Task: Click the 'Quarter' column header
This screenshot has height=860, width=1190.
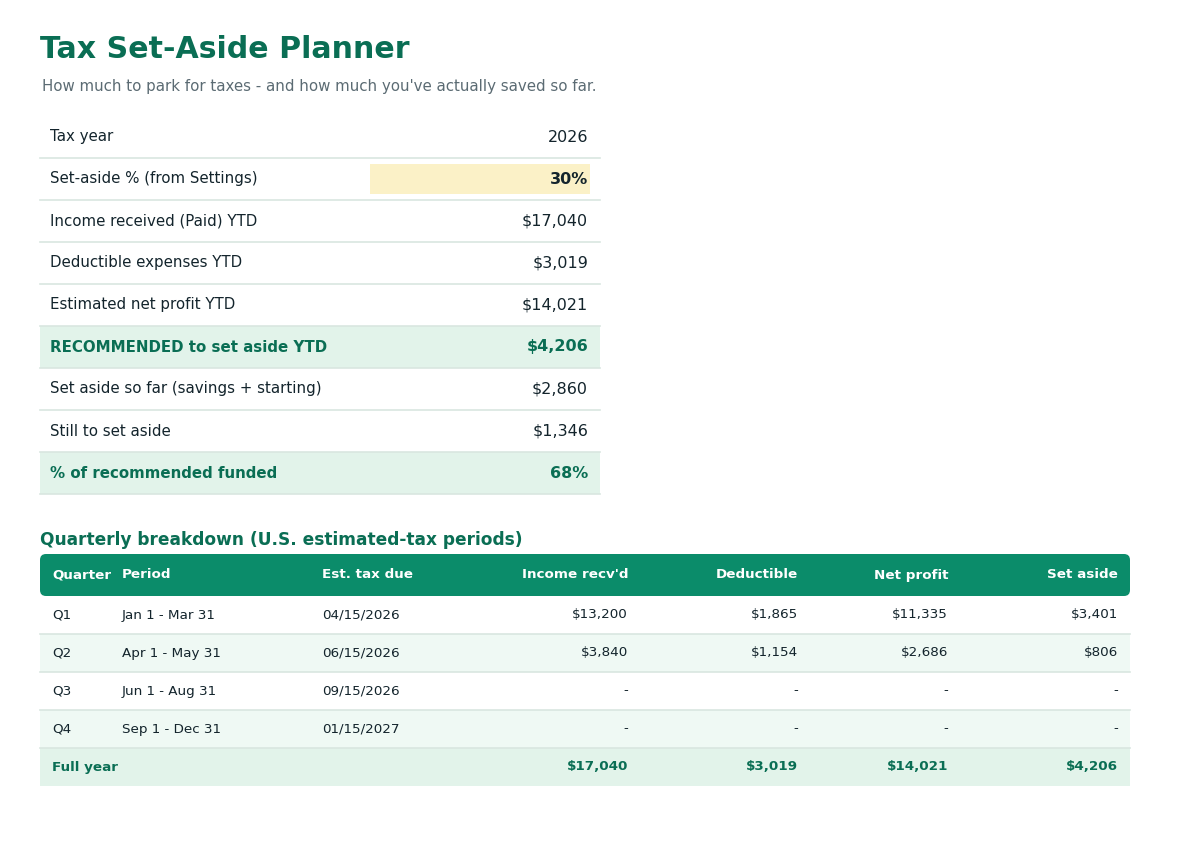Action: tap(82, 575)
